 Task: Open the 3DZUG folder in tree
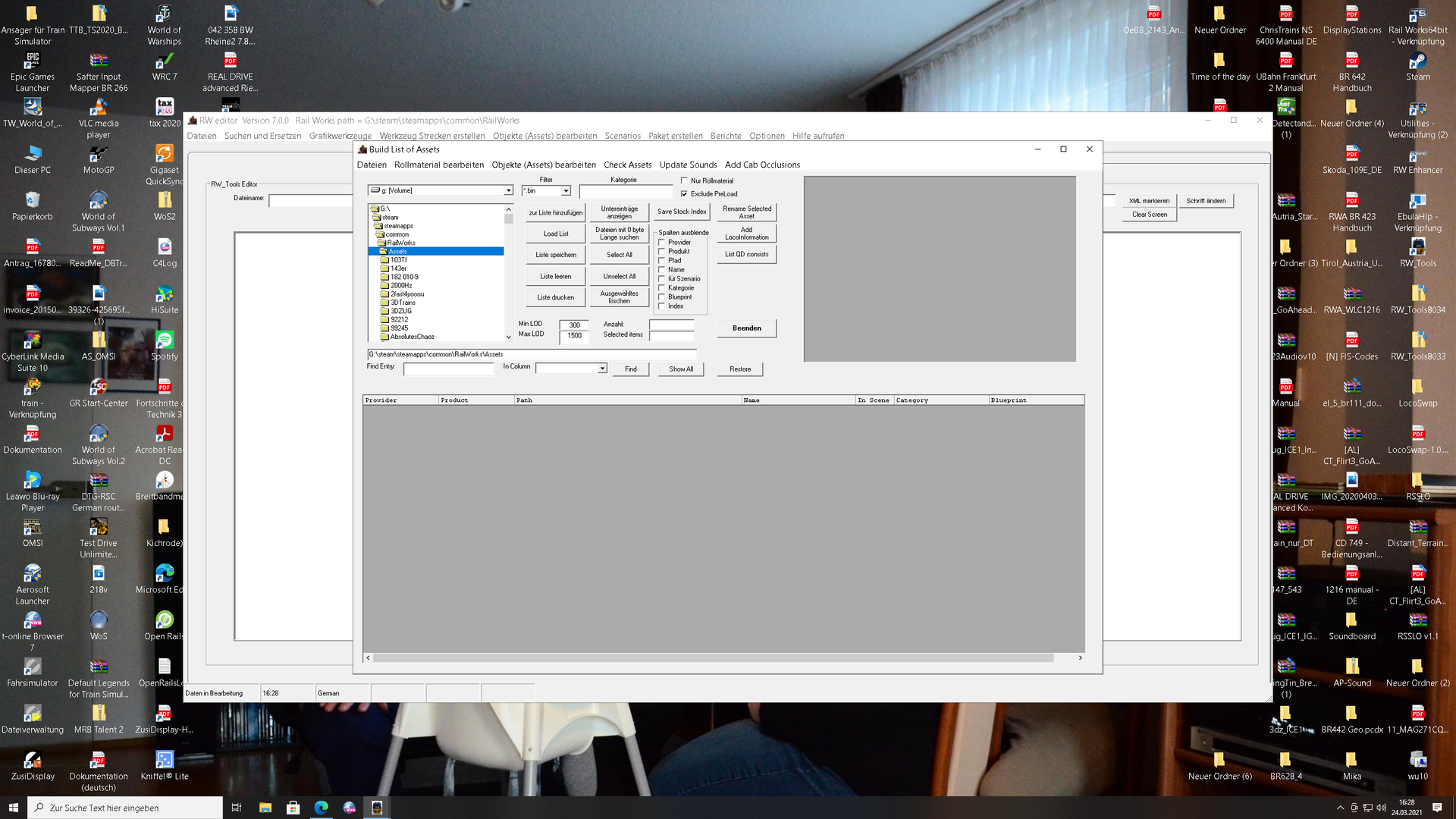point(400,311)
